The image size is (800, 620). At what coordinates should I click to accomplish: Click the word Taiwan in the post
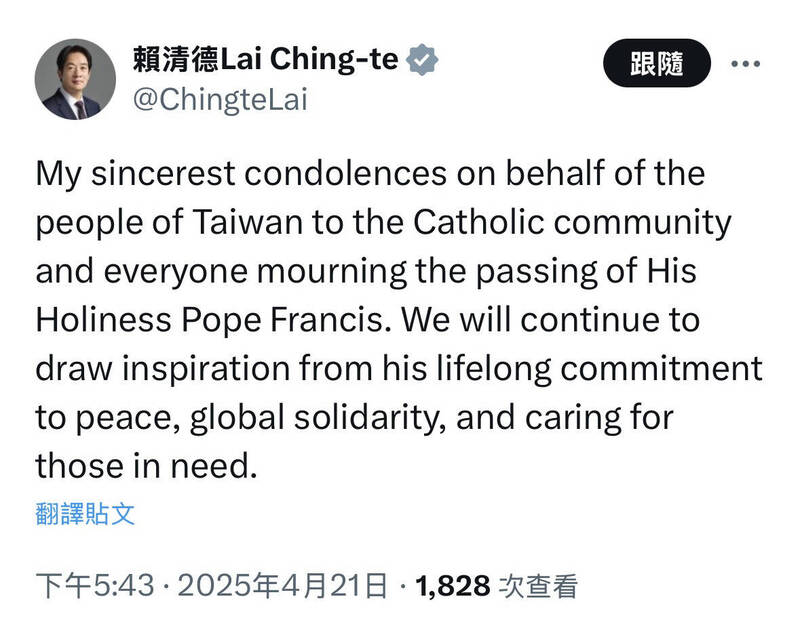(x=205, y=222)
